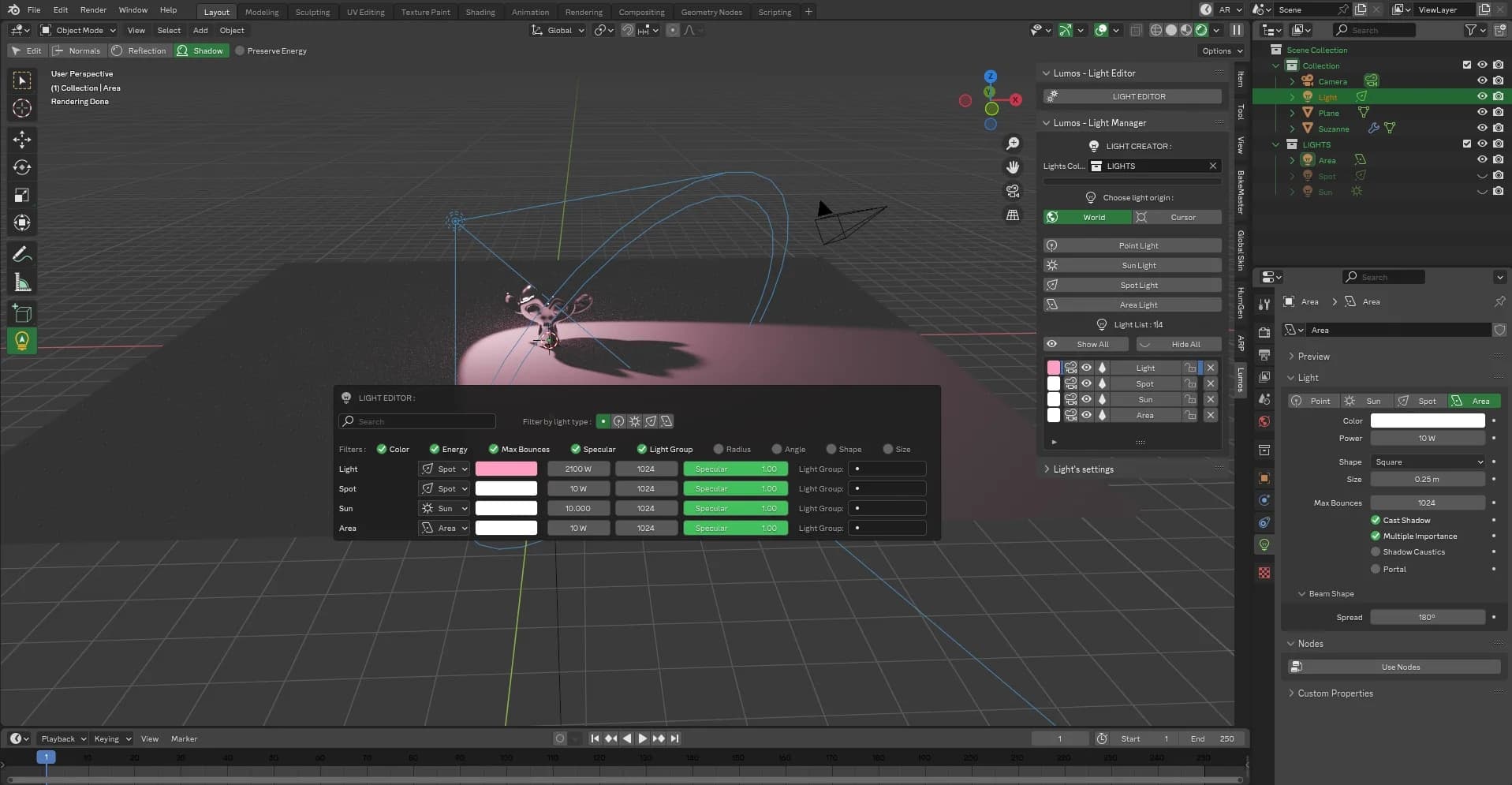The width and height of the screenshot is (1512, 785).
Task: Click the viewport zoom magnifier icon
Action: (x=1013, y=144)
